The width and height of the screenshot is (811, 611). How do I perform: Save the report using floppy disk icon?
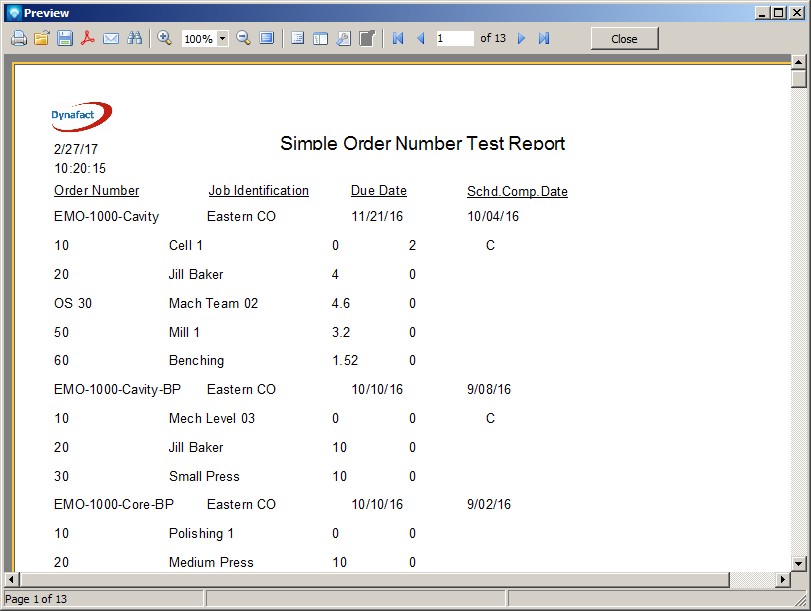pos(65,38)
